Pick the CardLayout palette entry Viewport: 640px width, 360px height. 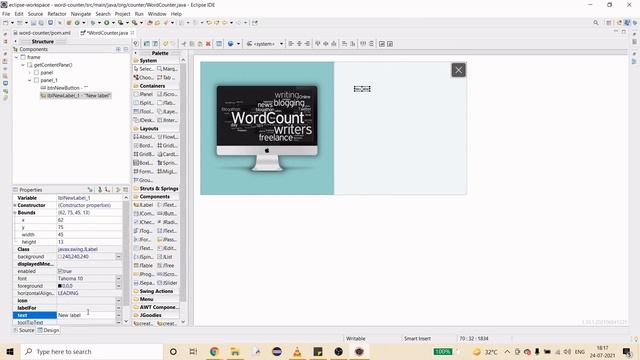tap(167, 154)
